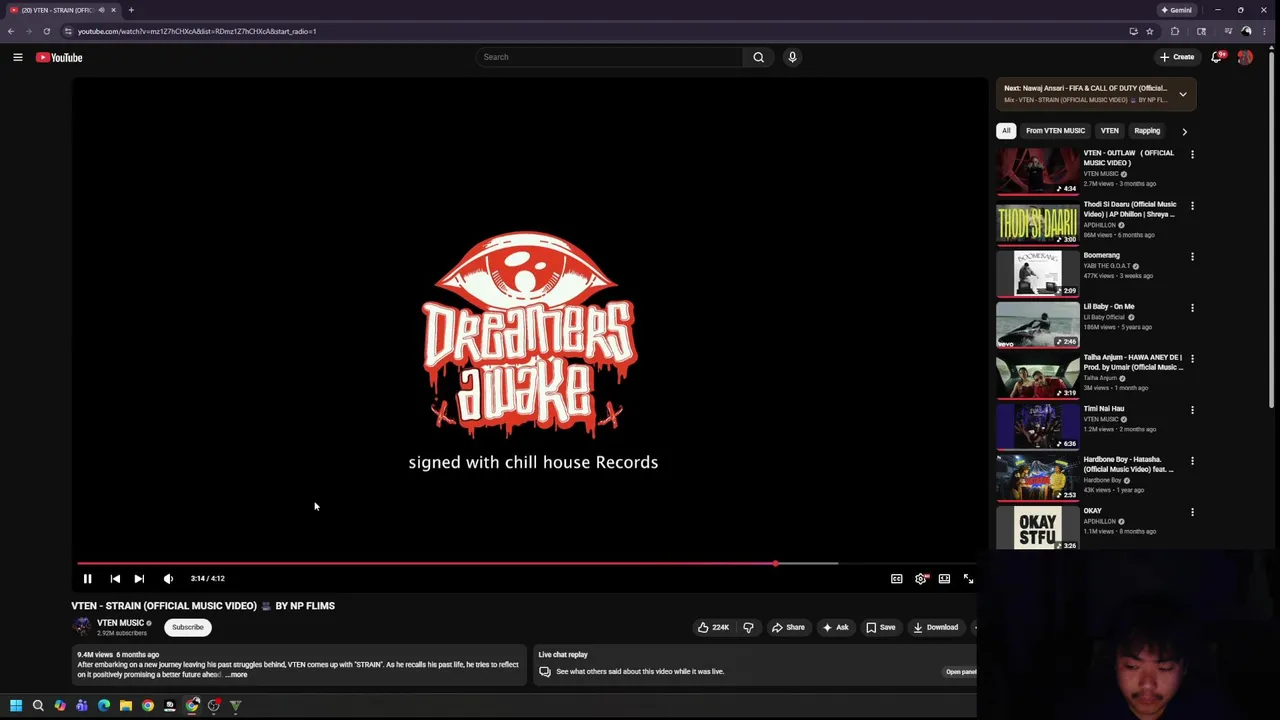Click the YouTube search input field
1280x720 pixels.
coord(610,57)
